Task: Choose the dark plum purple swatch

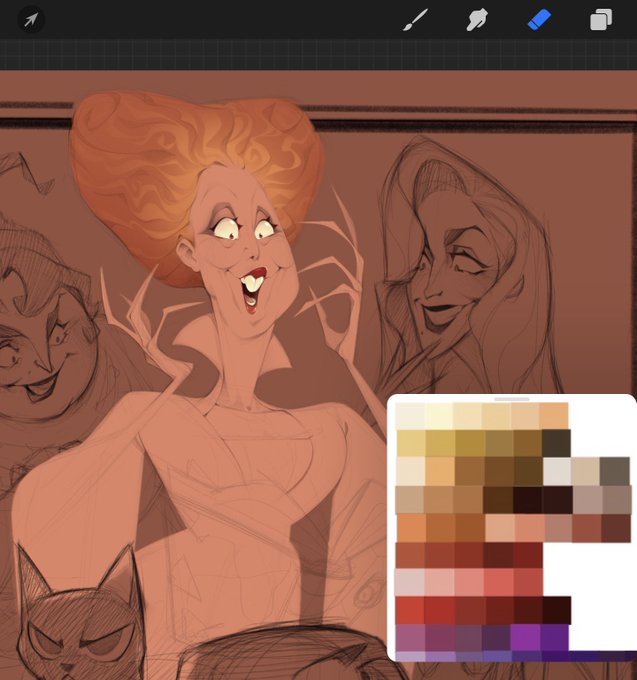Action: 497,638
